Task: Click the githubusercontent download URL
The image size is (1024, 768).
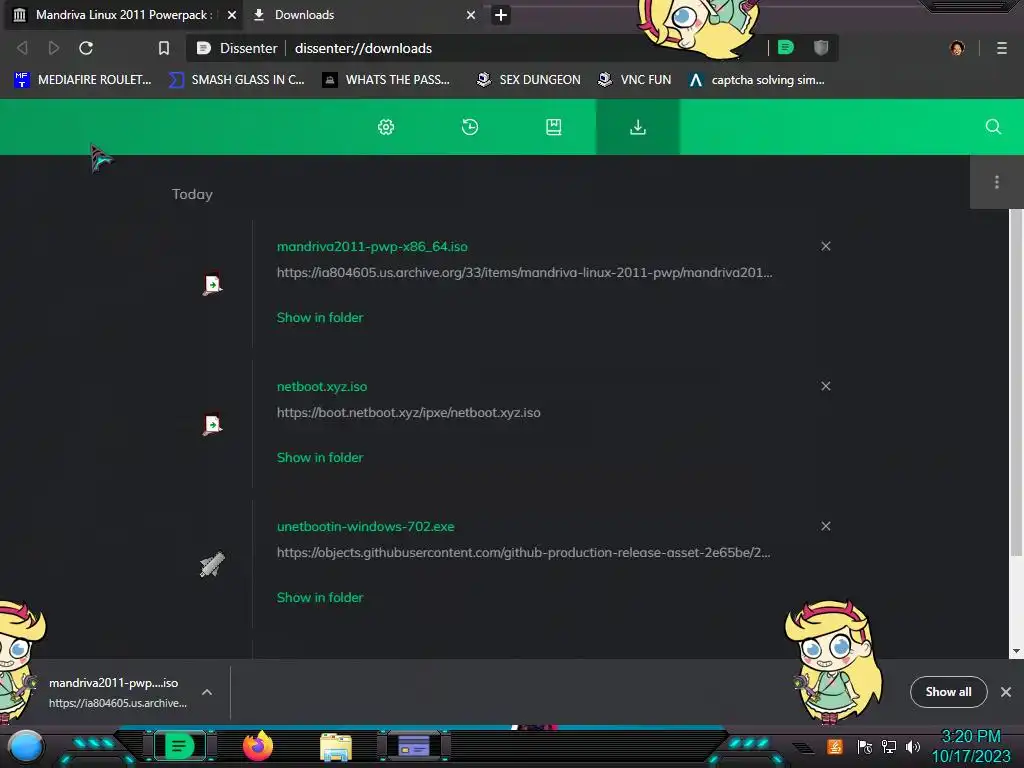Action: [524, 552]
